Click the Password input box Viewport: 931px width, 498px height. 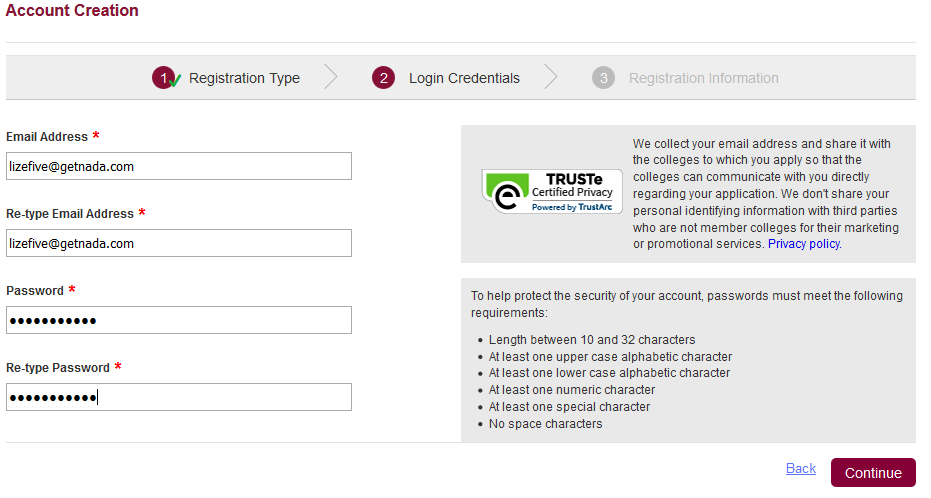[179, 321]
